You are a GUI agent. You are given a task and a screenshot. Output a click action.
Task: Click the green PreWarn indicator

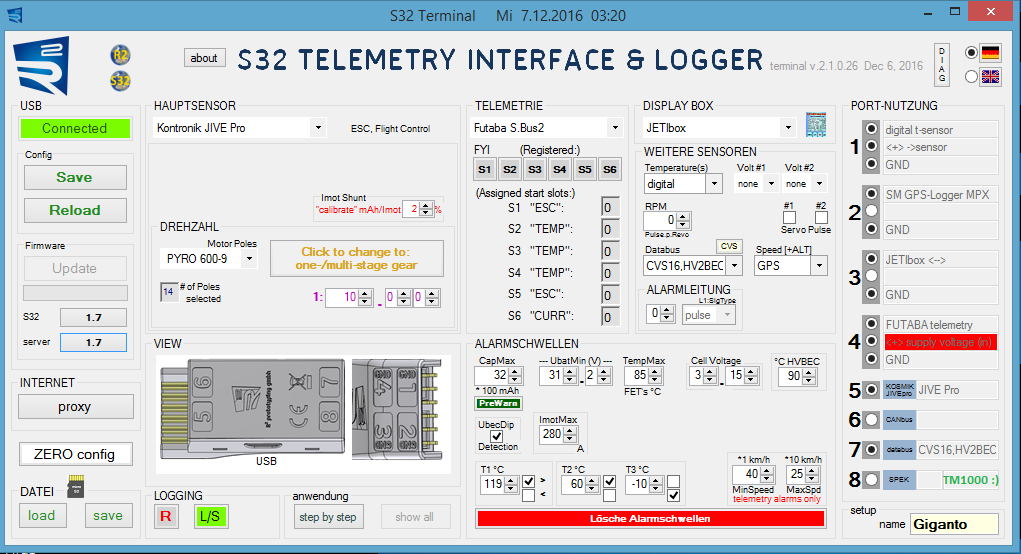pos(499,403)
